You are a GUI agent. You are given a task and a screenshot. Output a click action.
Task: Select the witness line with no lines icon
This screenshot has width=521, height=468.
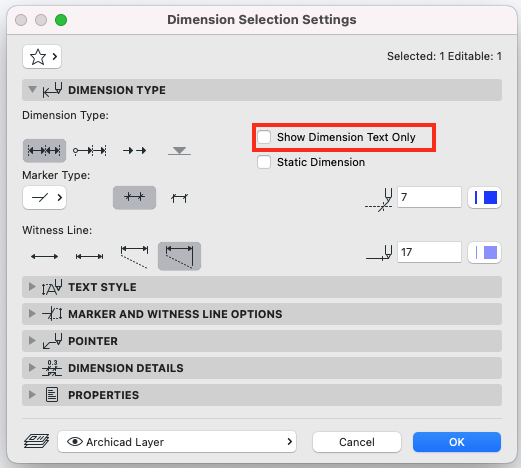click(x=44, y=256)
